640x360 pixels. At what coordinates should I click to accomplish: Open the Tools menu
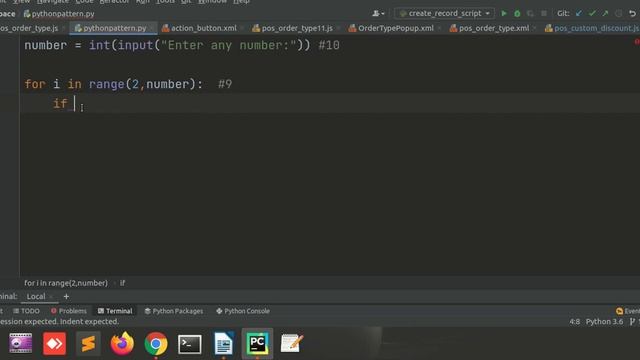[x=165, y=2]
